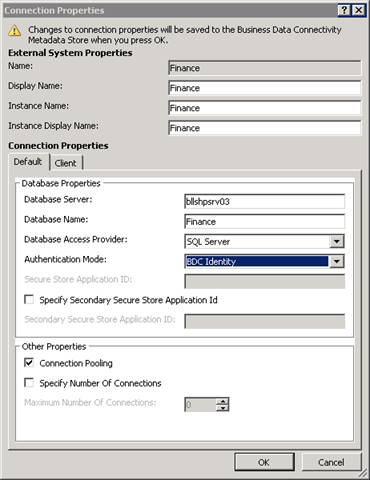The height and width of the screenshot is (480, 370).
Task: Uncheck the Connection Pooling checkbox
Action: click(x=29, y=363)
